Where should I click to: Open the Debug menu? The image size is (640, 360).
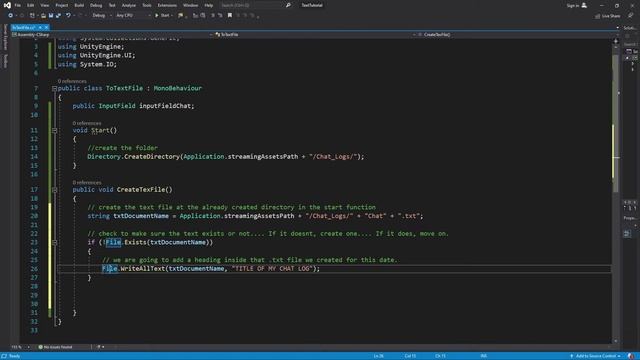click(96, 5)
